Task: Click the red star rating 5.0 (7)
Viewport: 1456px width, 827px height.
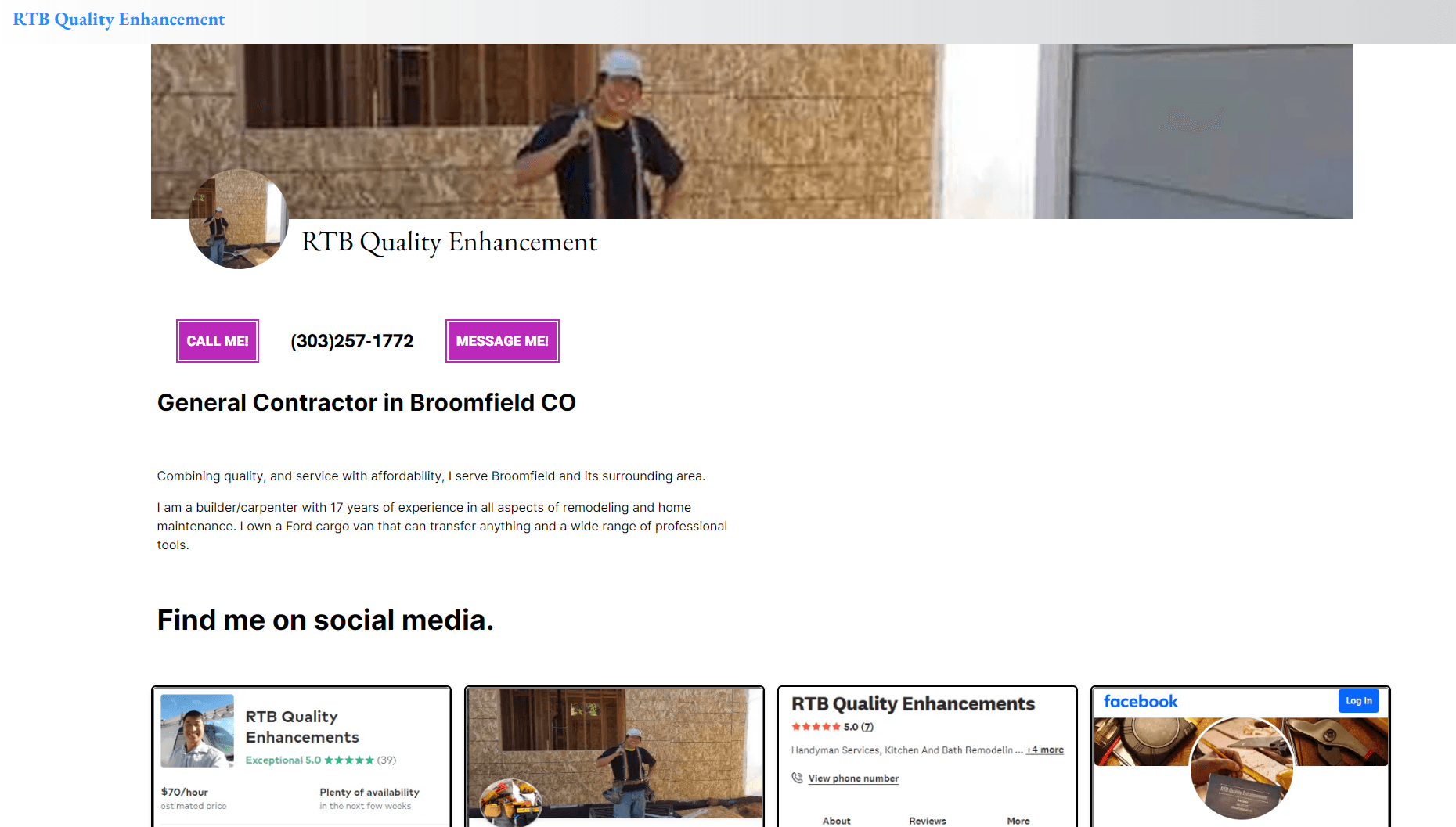Action: pyautogui.click(x=833, y=727)
